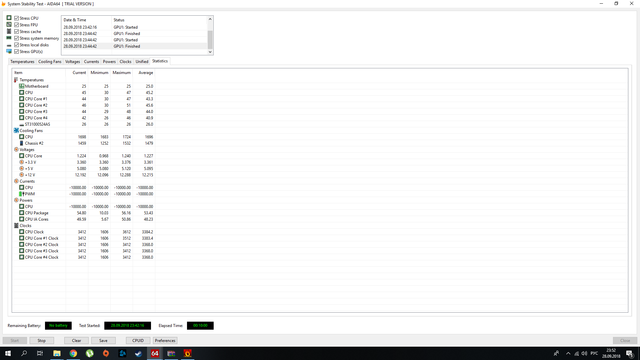Click the Maximum column header
The width and height of the screenshot is (640, 360).
(121, 73)
